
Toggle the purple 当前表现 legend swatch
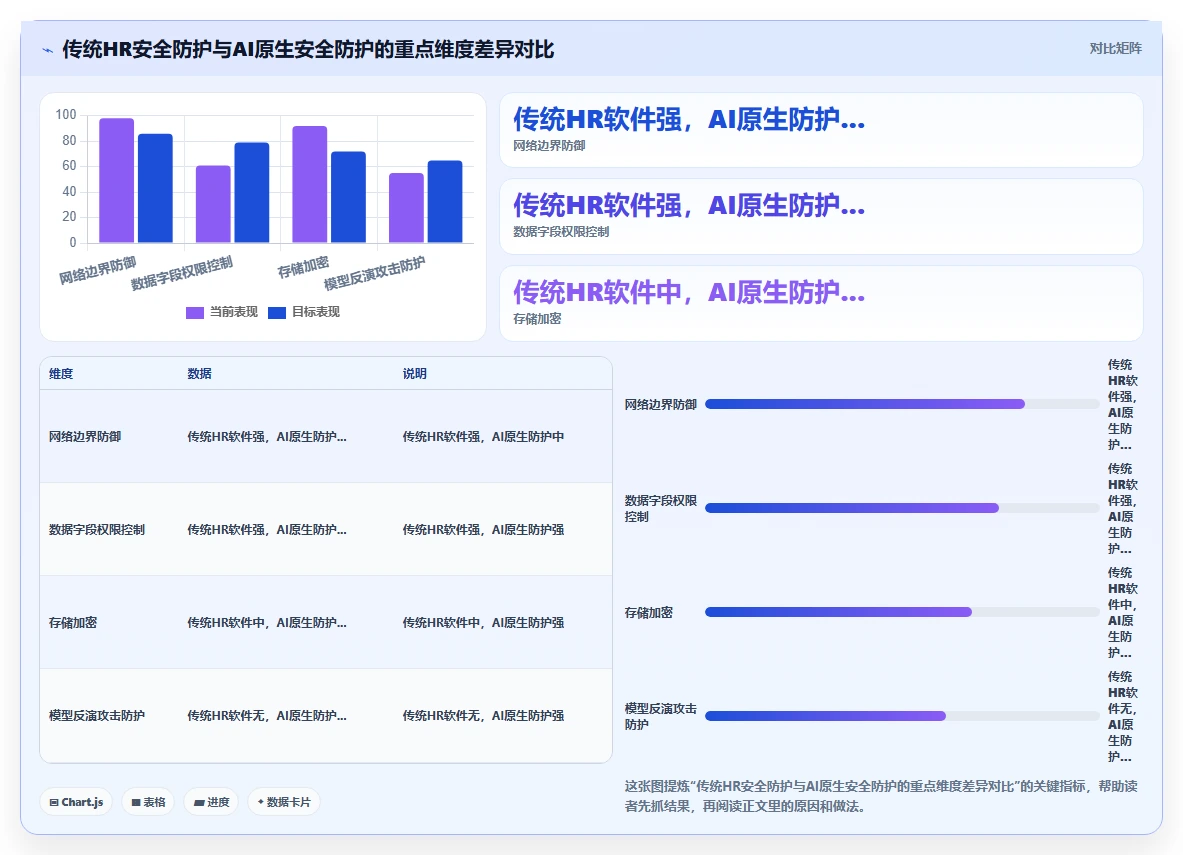click(x=195, y=312)
